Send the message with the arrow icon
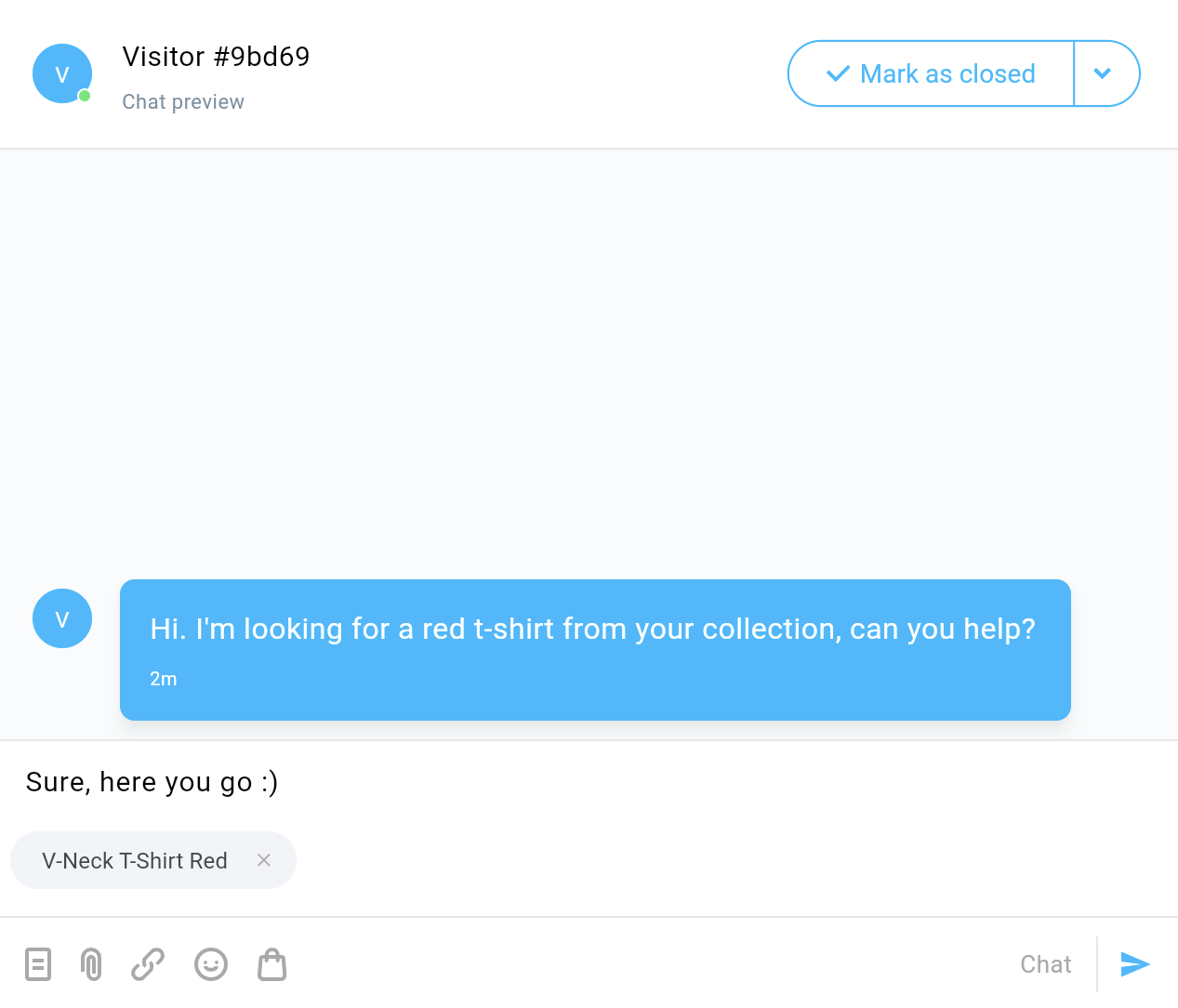Viewport: 1178px width, 1008px height. point(1135,964)
